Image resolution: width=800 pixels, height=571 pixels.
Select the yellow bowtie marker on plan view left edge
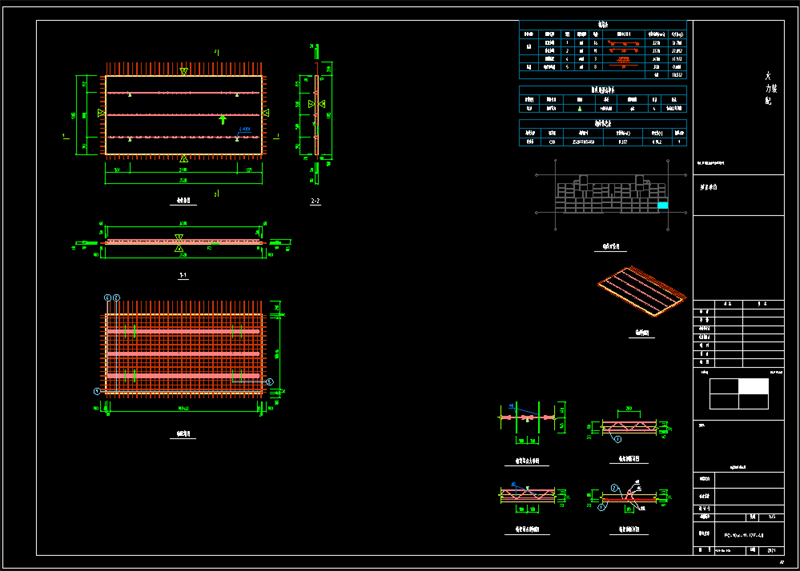pyautogui.click(x=102, y=112)
